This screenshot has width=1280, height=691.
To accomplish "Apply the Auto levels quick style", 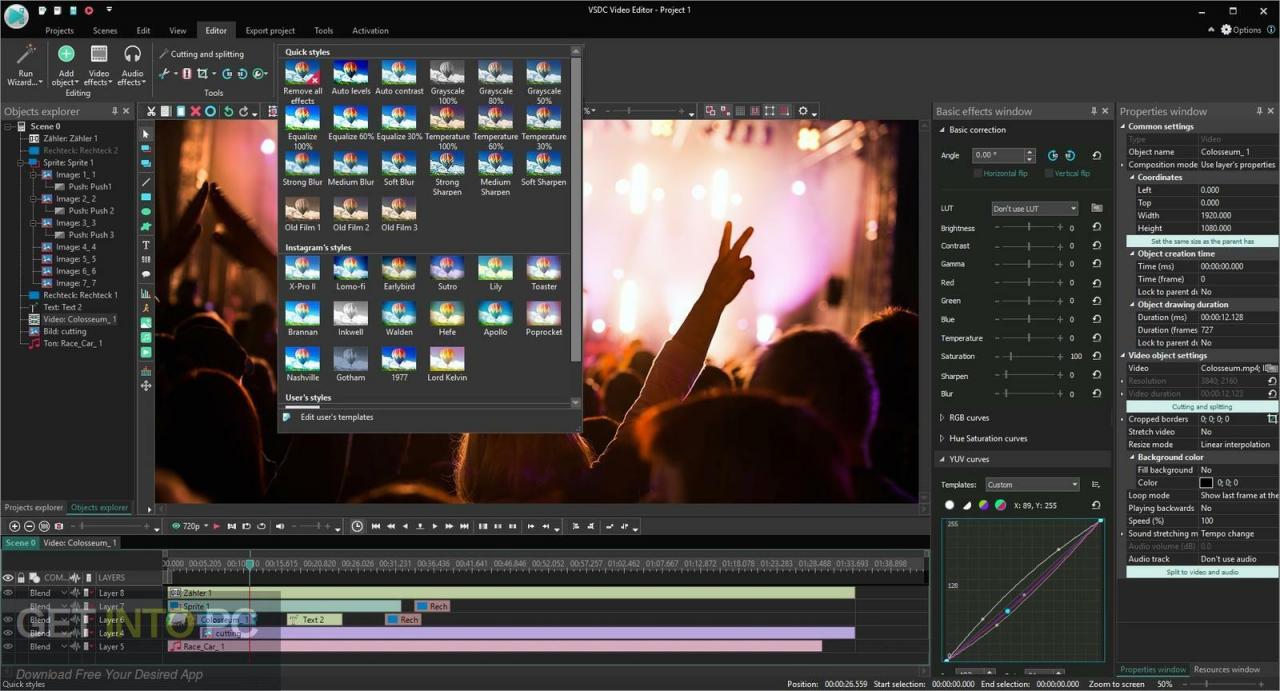I will point(351,78).
